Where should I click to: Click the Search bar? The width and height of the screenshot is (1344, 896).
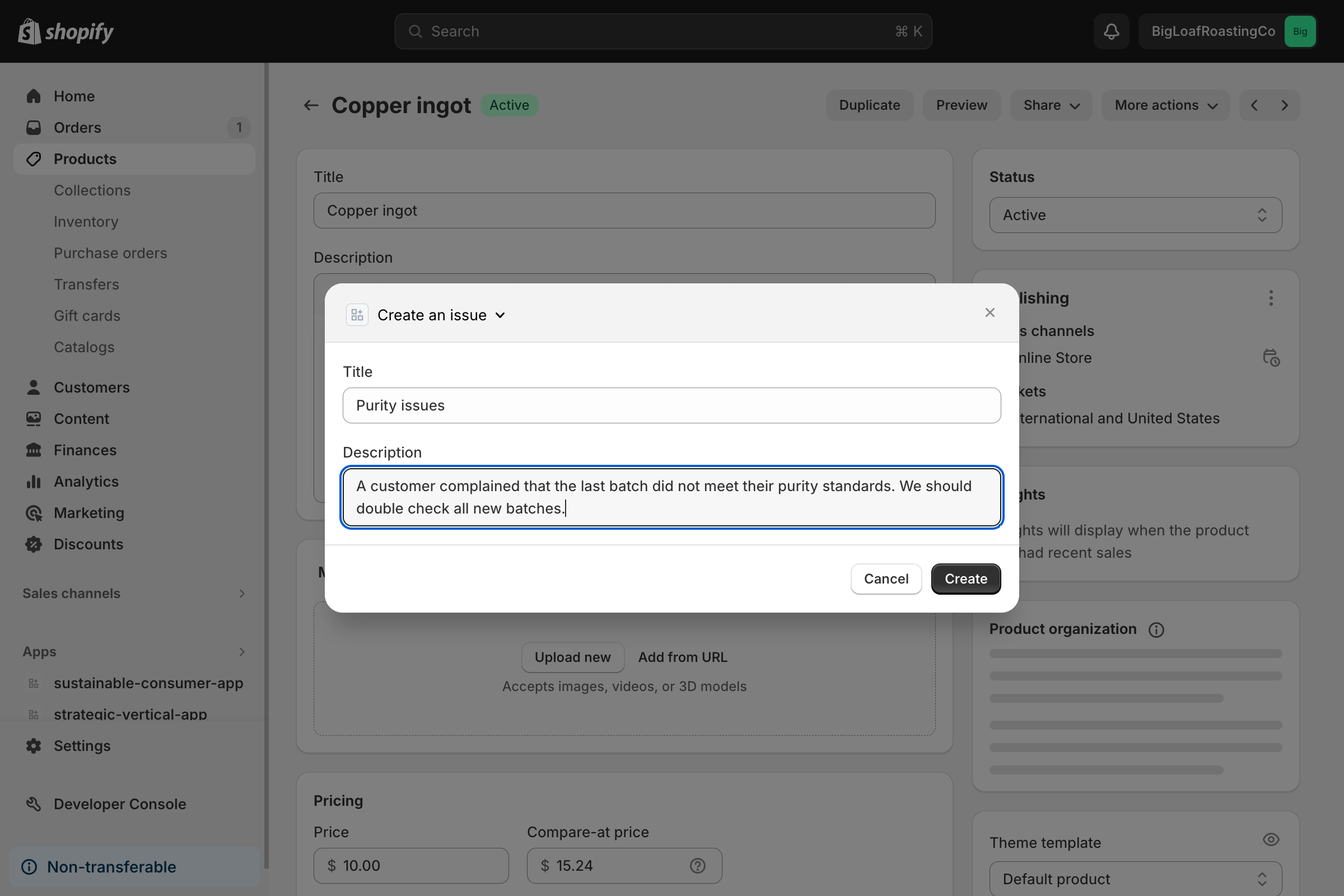click(x=663, y=31)
